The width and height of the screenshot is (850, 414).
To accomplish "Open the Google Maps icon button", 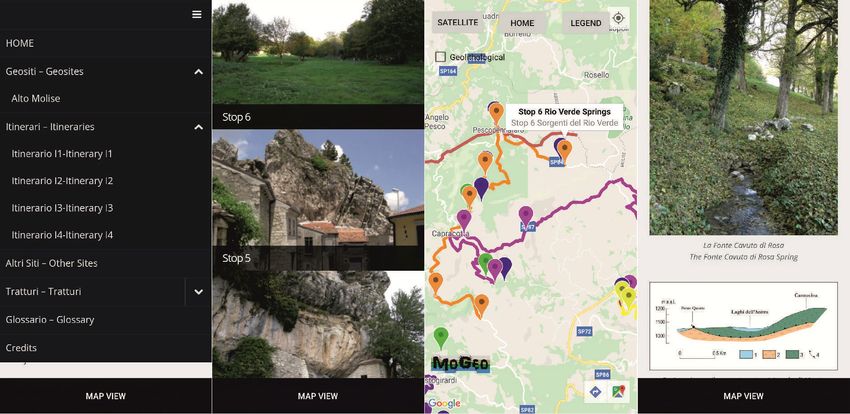I will point(618,391).
